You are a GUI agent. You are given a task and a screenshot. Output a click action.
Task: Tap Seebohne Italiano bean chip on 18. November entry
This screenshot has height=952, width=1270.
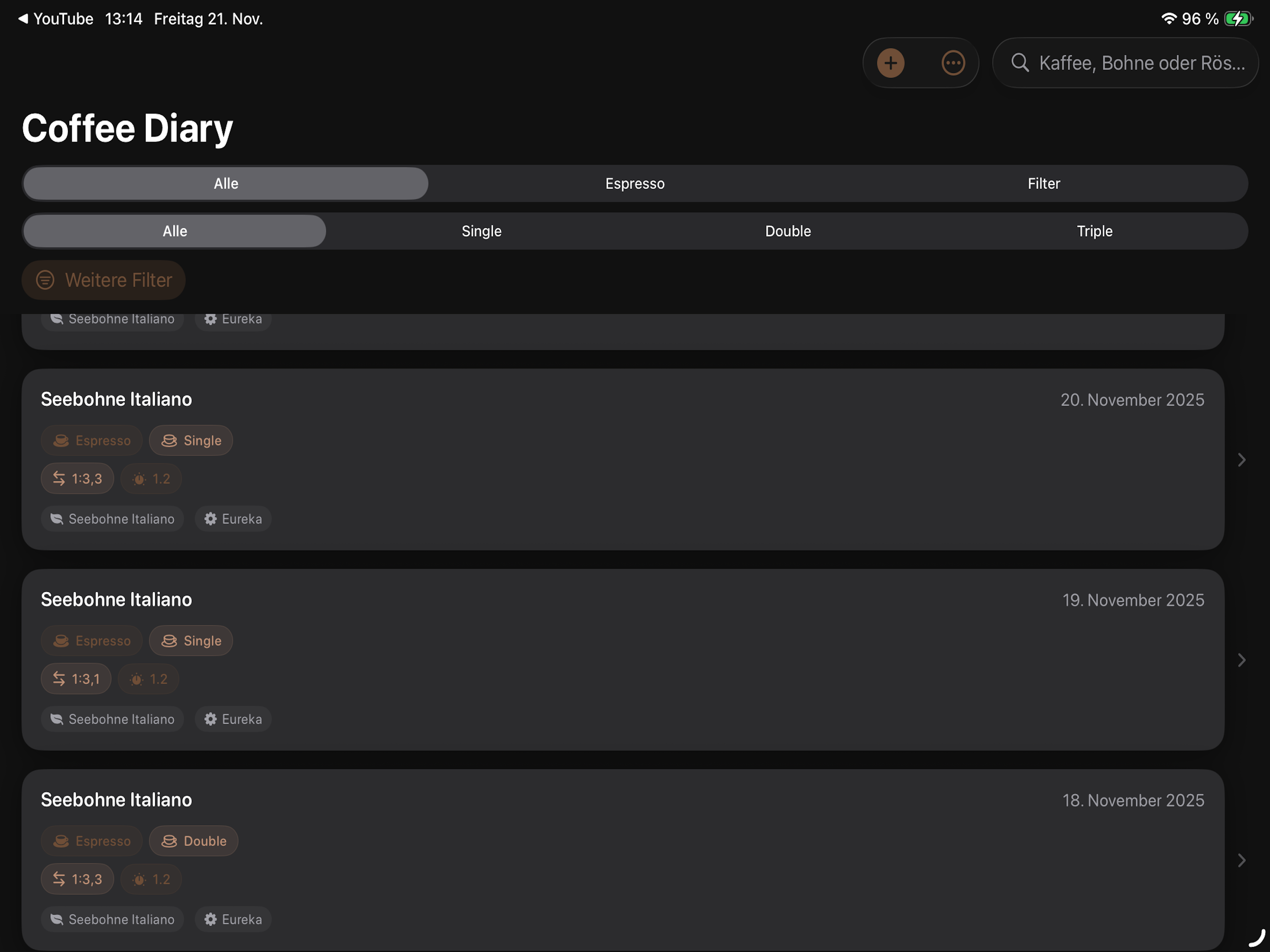pyautogui.click(x=113, y=919)
